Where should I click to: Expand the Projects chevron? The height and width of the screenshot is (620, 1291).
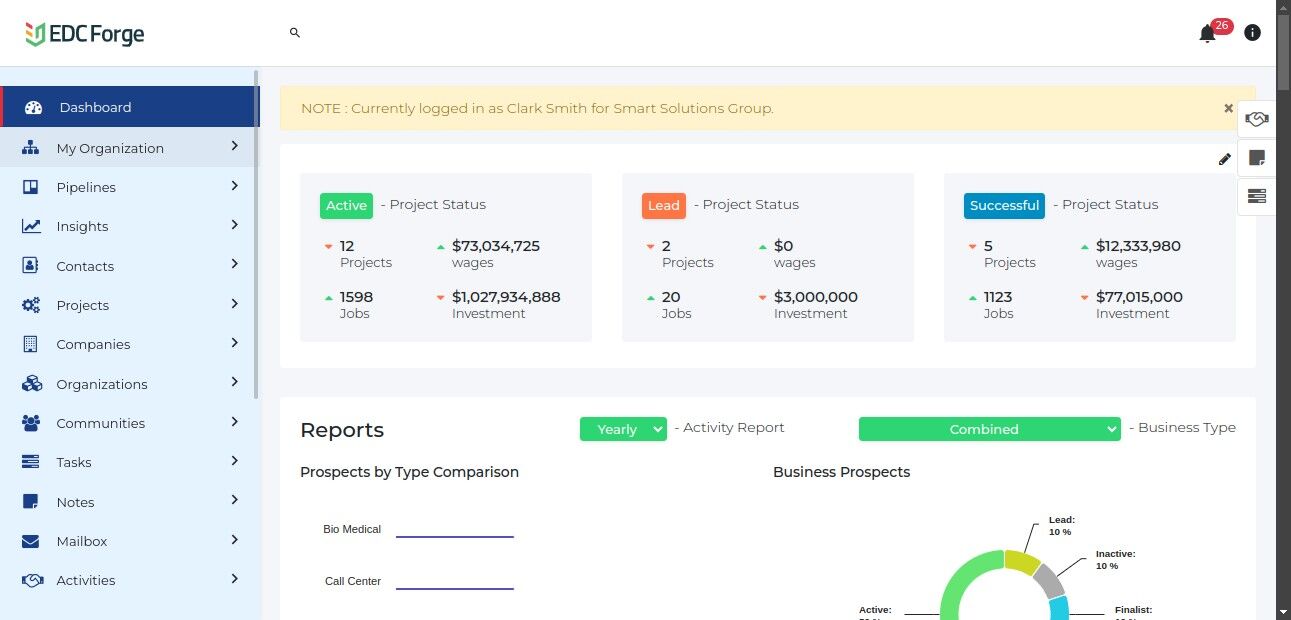(x=235, y=304)
